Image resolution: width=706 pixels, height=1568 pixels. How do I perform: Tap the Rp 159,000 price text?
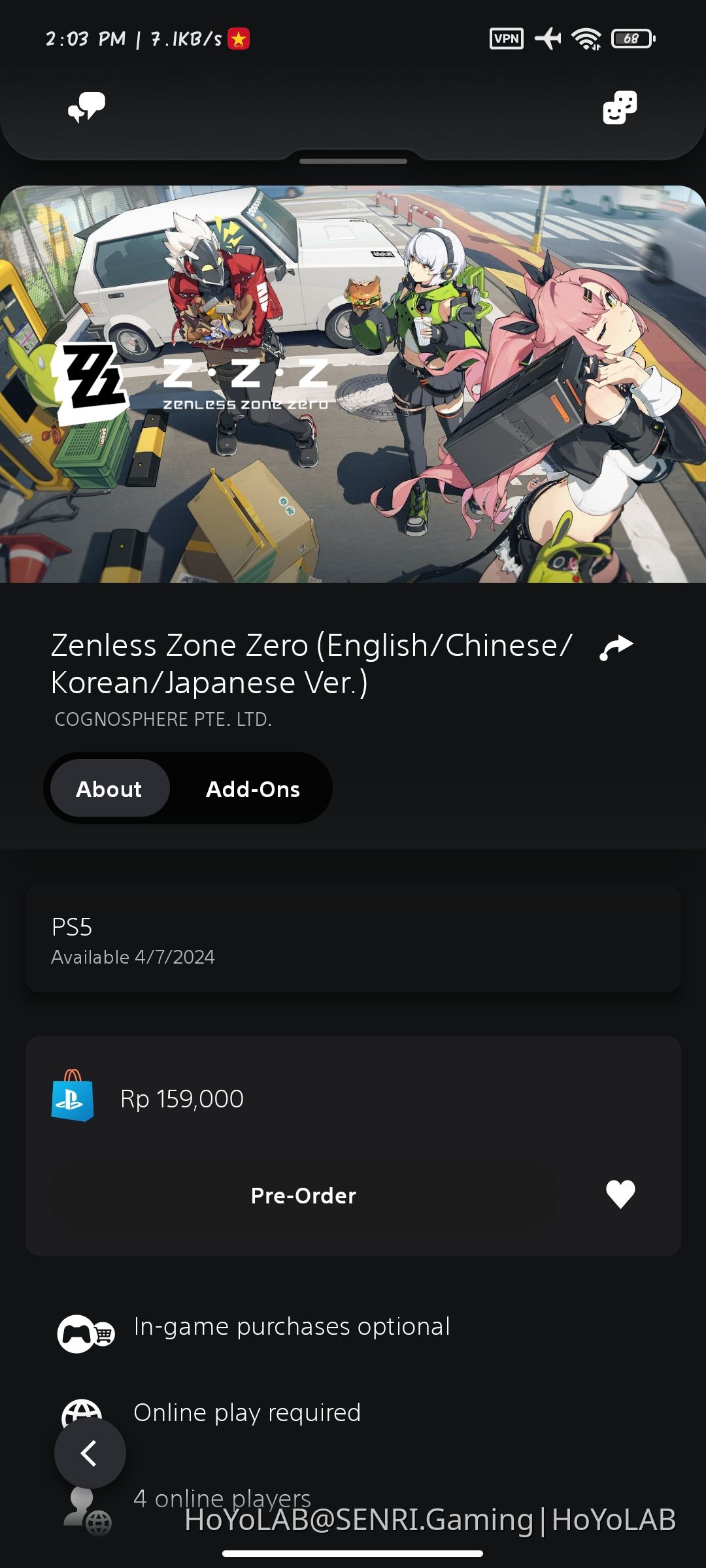coord(182,1099)
